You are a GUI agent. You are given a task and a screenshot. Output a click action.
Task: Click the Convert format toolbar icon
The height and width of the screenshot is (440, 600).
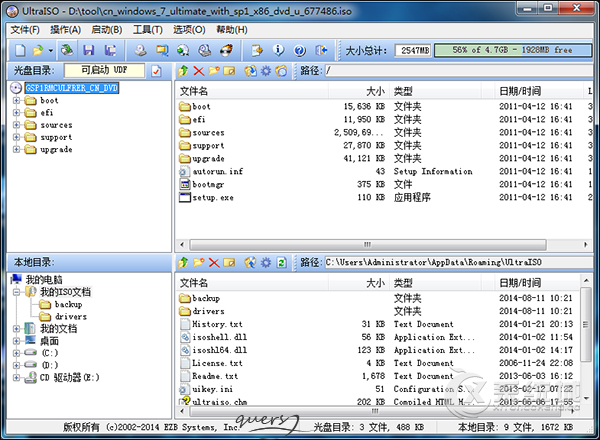[162, 50]
